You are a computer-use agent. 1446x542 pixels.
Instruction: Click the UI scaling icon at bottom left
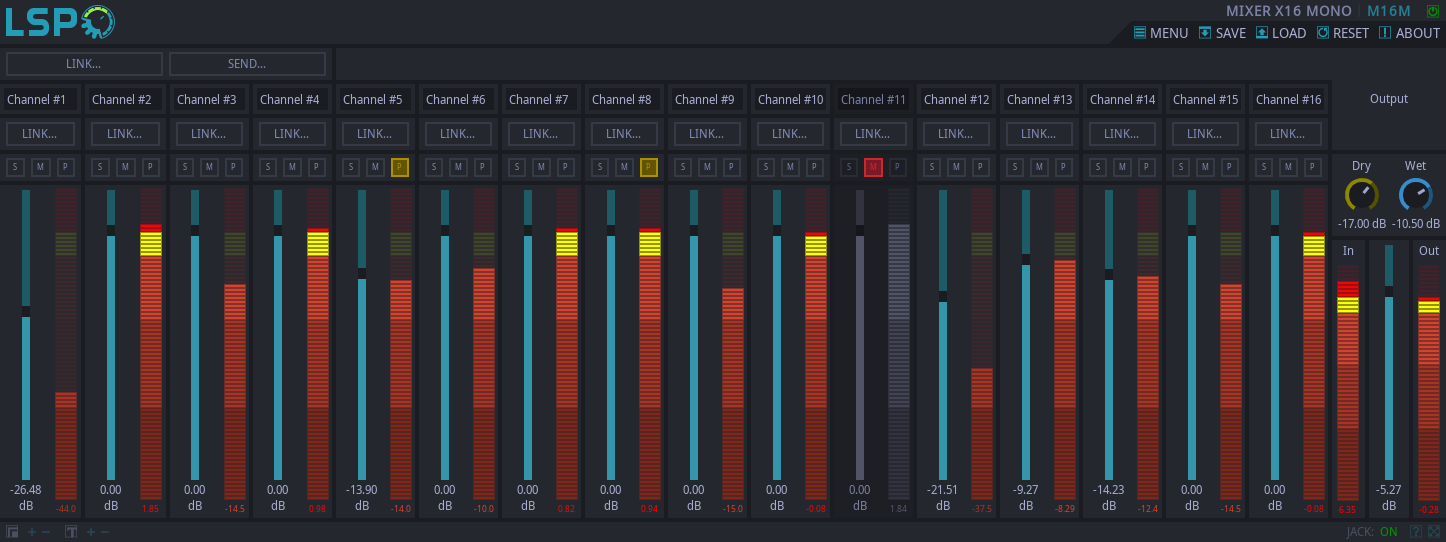(12, 532)
